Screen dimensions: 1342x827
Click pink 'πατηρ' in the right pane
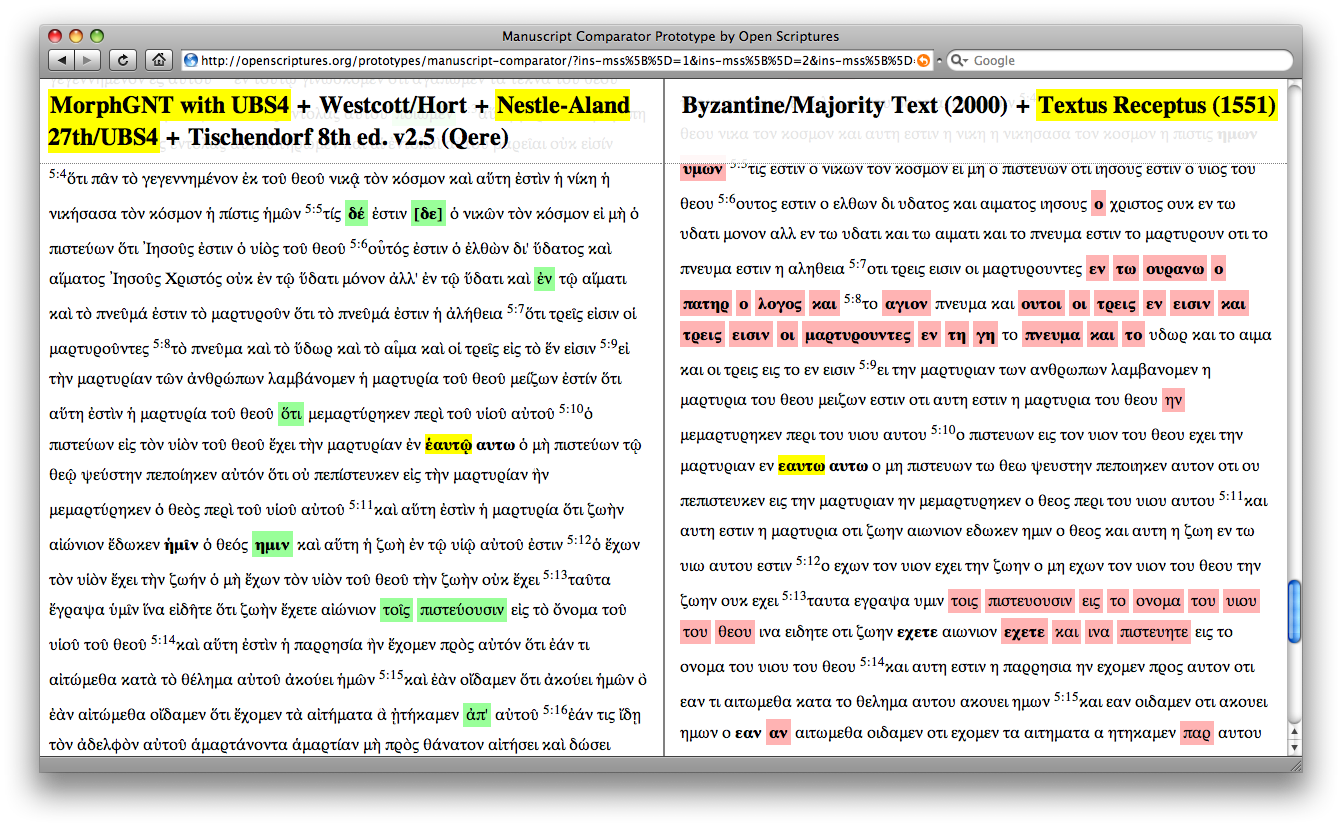[x=704, y=302]
